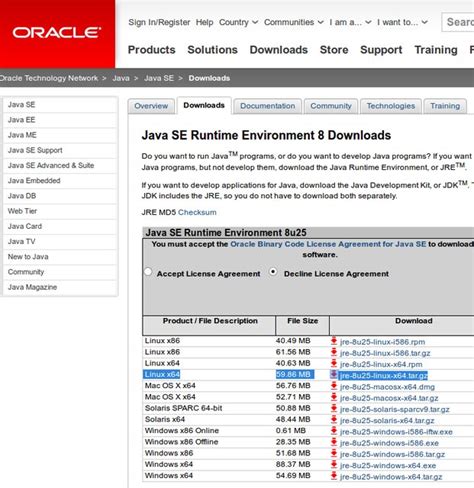Download jre-8u25-linux-x64.tar.gz file link
The height and width of the screenshot is (488, 474).
click(383, 376)
